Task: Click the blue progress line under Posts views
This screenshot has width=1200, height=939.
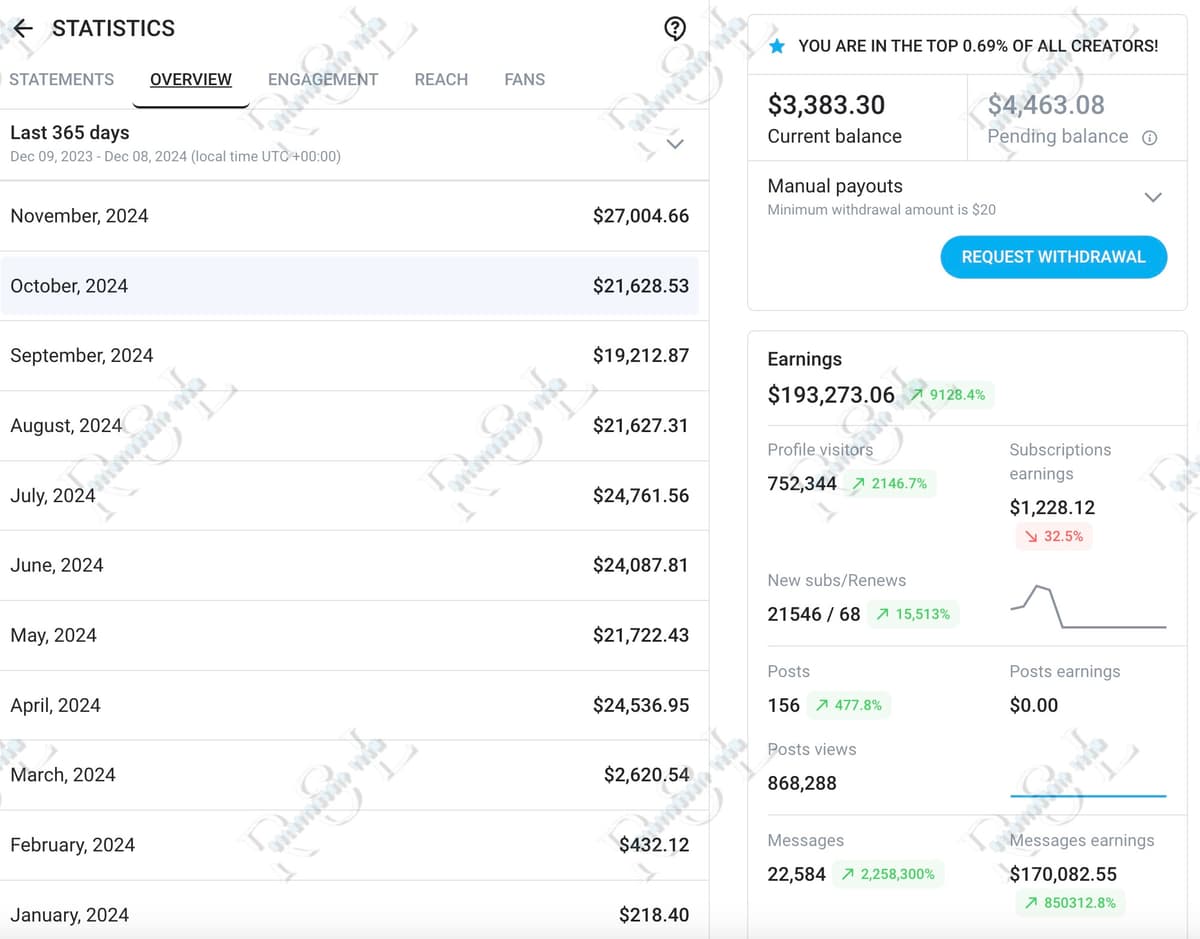Action: click(x=1088, y=793)
